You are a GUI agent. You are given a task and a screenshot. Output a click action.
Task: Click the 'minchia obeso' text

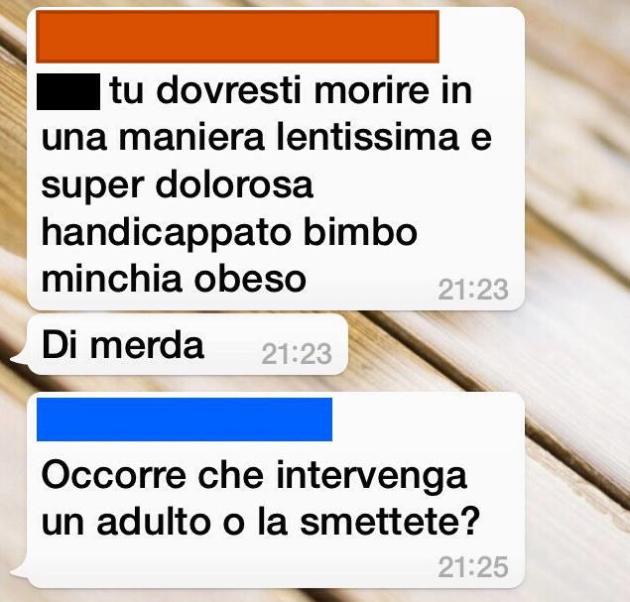[x=174, y=279]
